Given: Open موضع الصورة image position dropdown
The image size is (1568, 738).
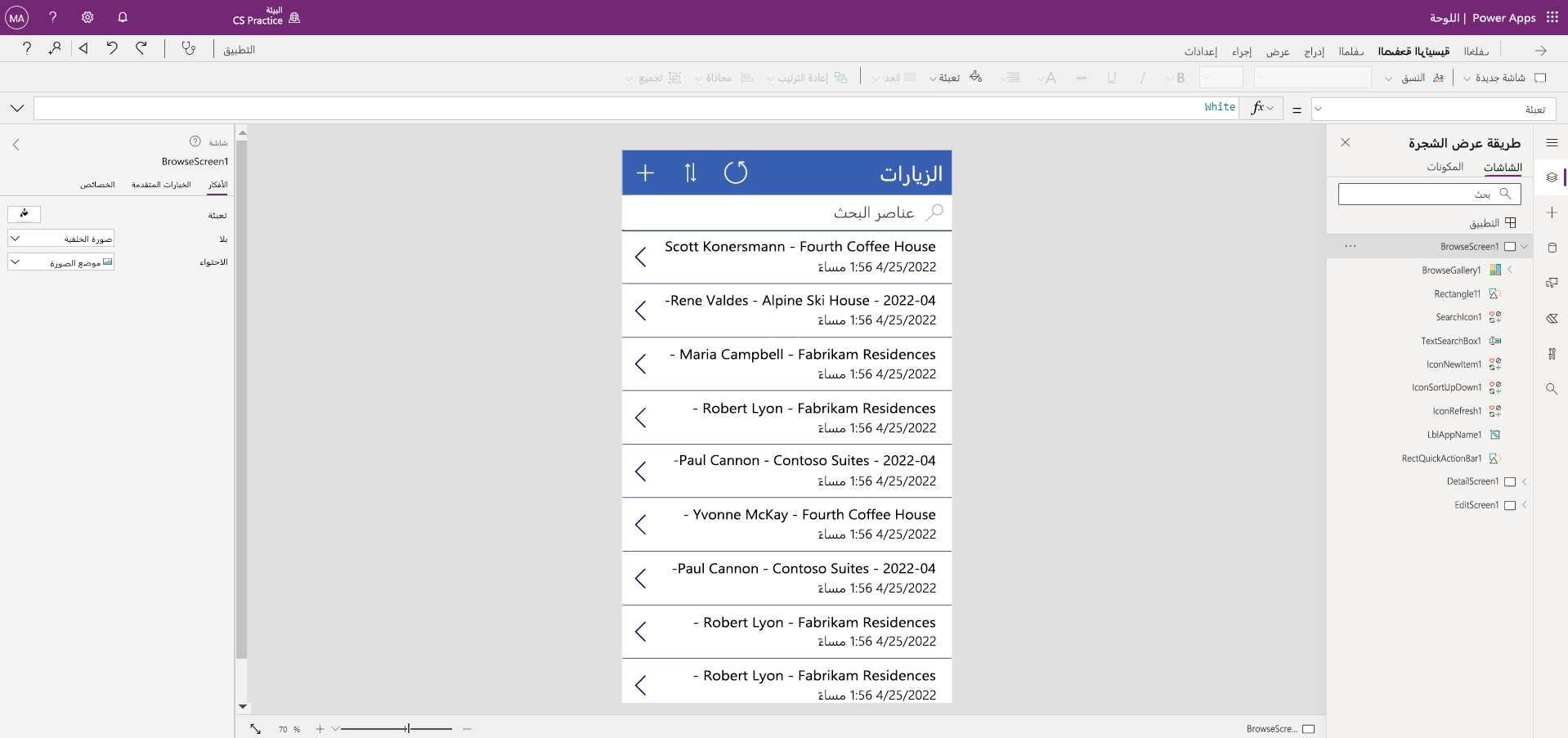Looking at the screenshot, I should (60, 262).
